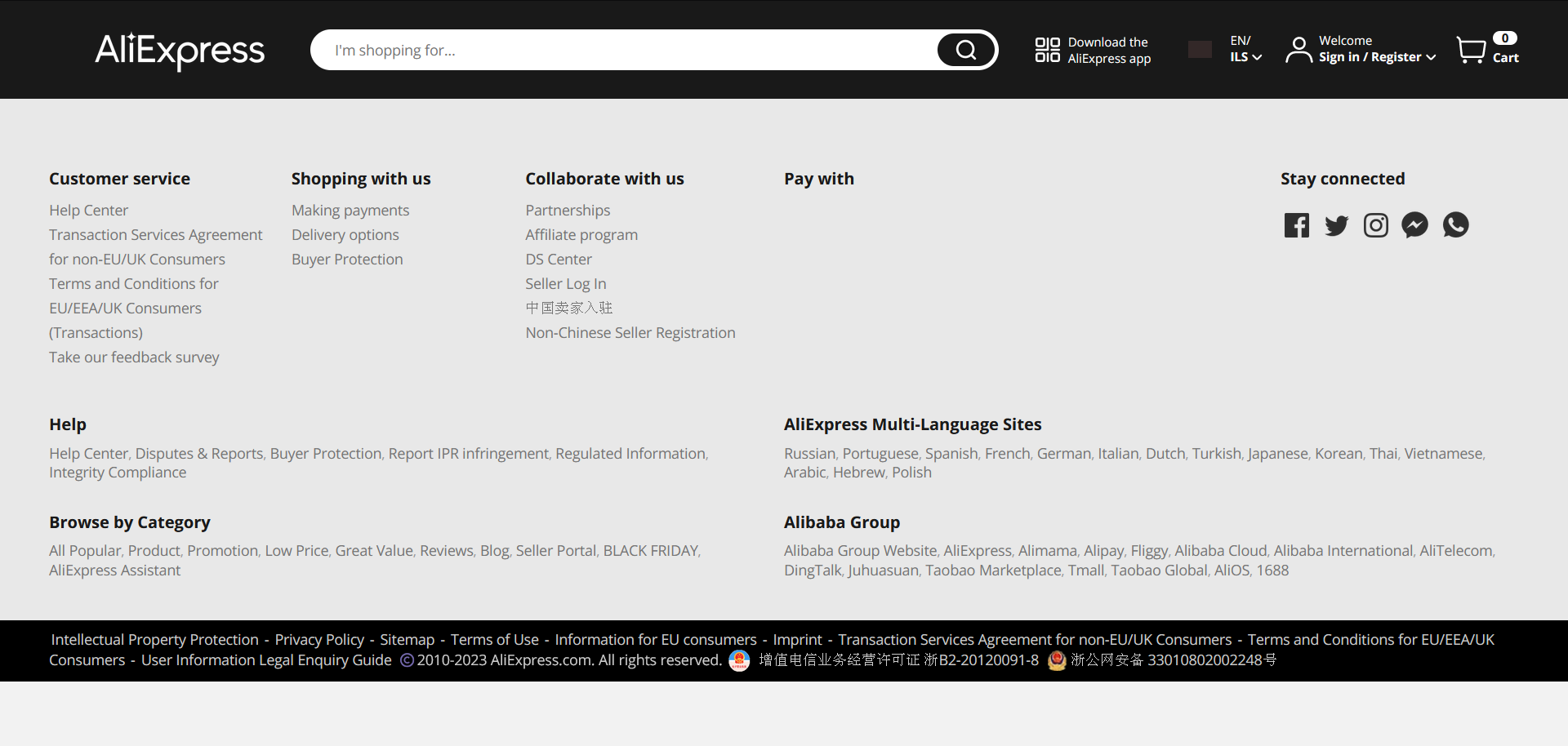Click the search magnifier button
The image size is (1568, 746).
[966, 50]
